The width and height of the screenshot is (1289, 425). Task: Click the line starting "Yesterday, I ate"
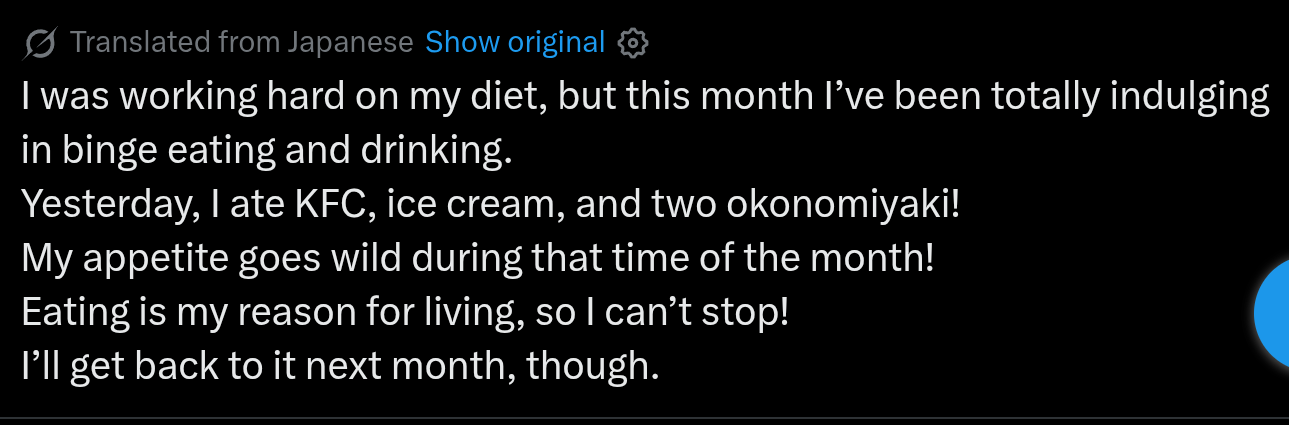[x=490, y=205]
